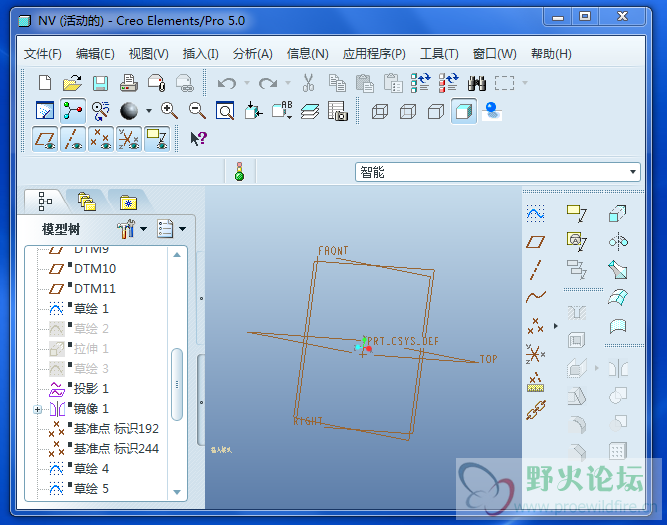Viewport: 667px width, 525px height.
Task: Open the 分析(A) menu
Action: point(253,54)
